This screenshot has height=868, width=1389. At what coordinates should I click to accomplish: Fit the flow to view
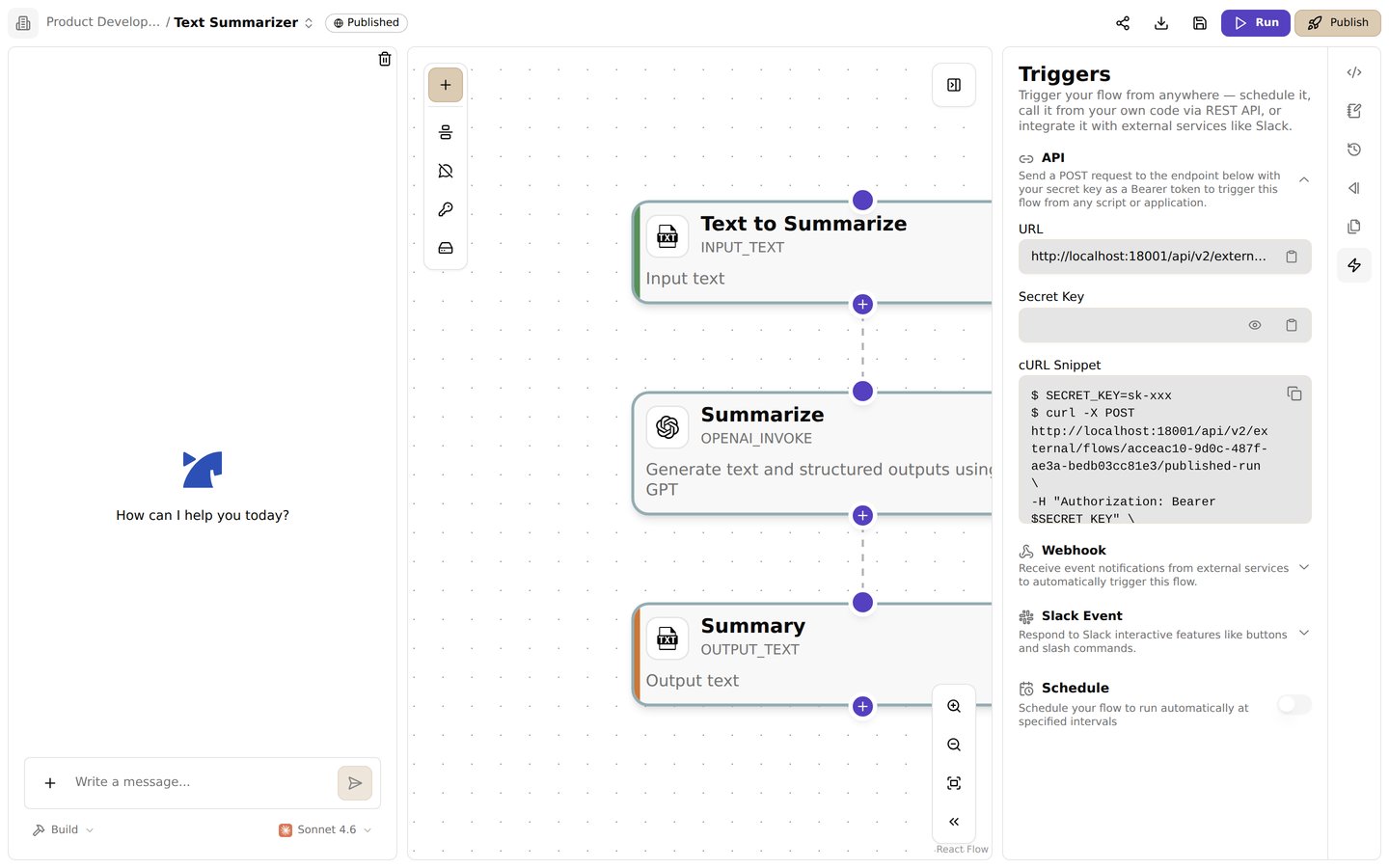[x=954, y=783]
